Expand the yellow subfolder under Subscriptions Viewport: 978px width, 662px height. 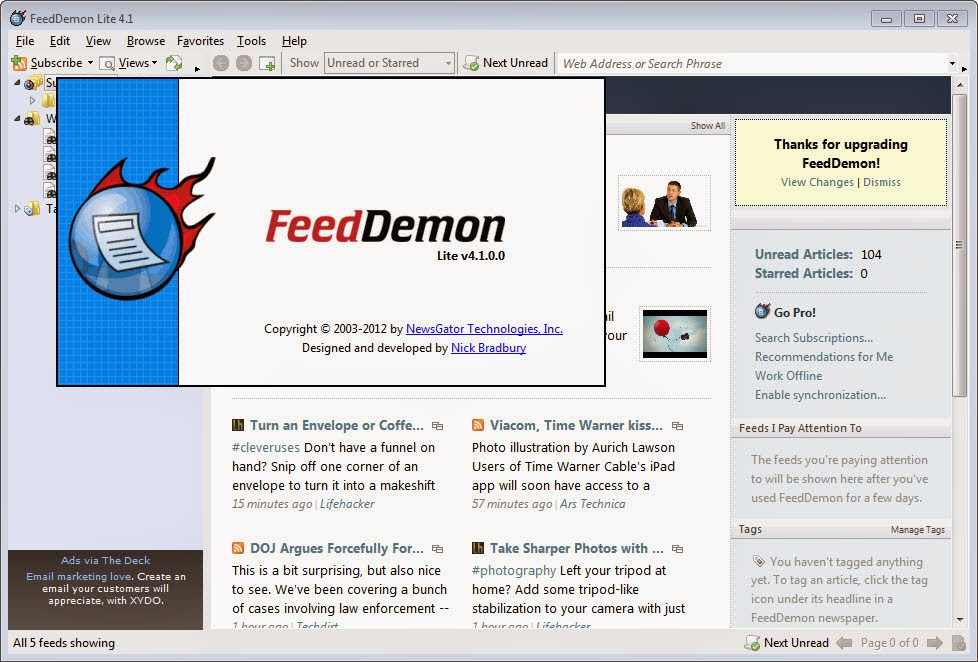point(32,100)
